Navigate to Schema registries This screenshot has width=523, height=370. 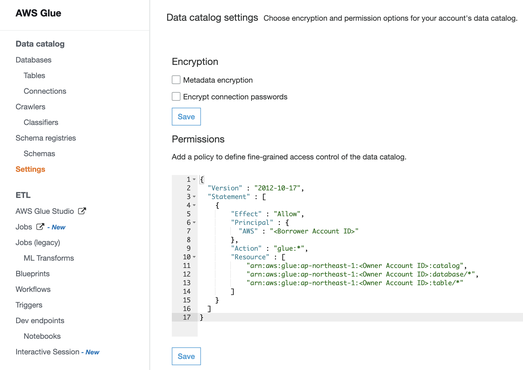(46, 138)
